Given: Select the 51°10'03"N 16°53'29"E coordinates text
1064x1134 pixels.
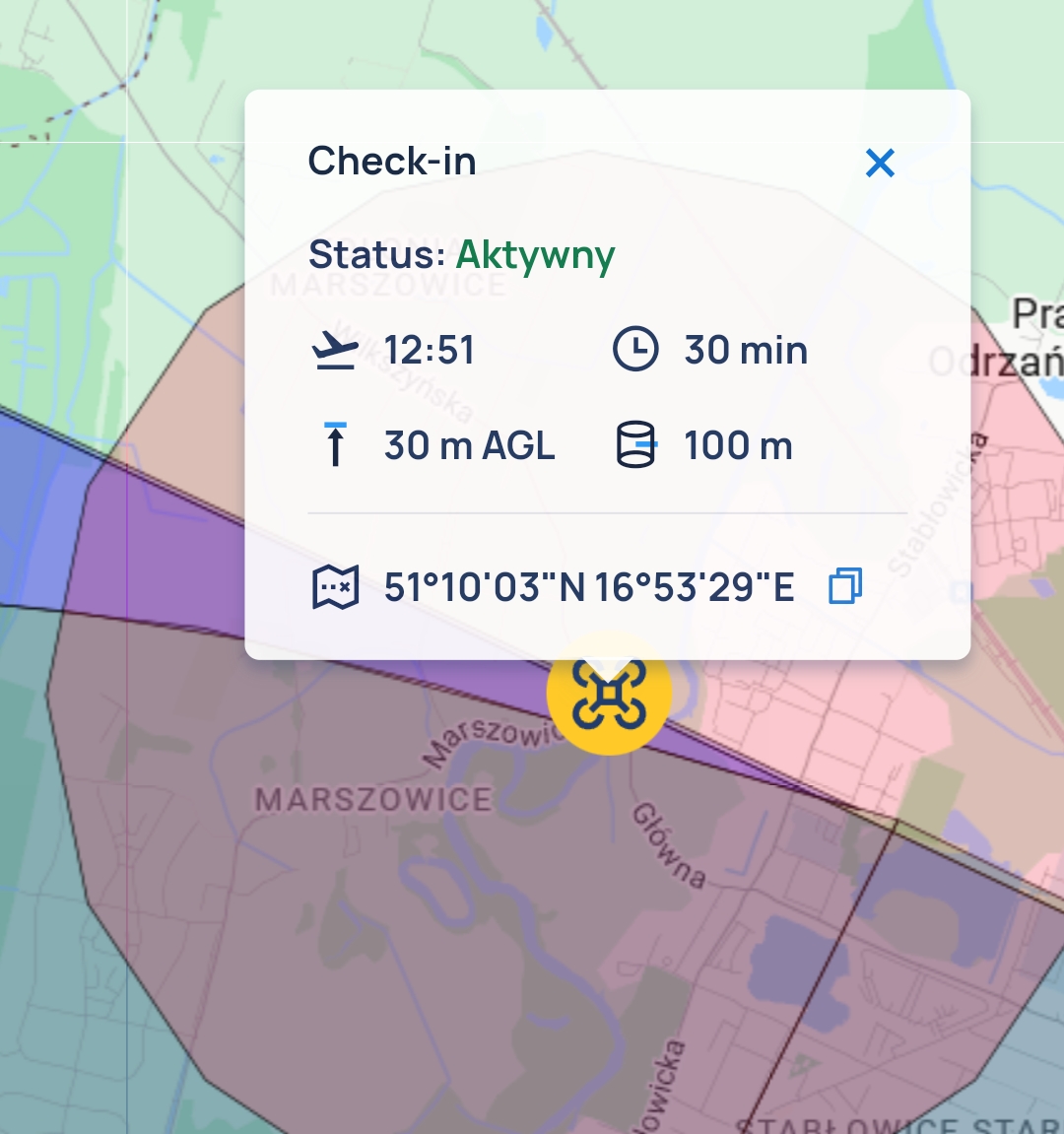Looking at the screenshot, I should pos(589,587).
